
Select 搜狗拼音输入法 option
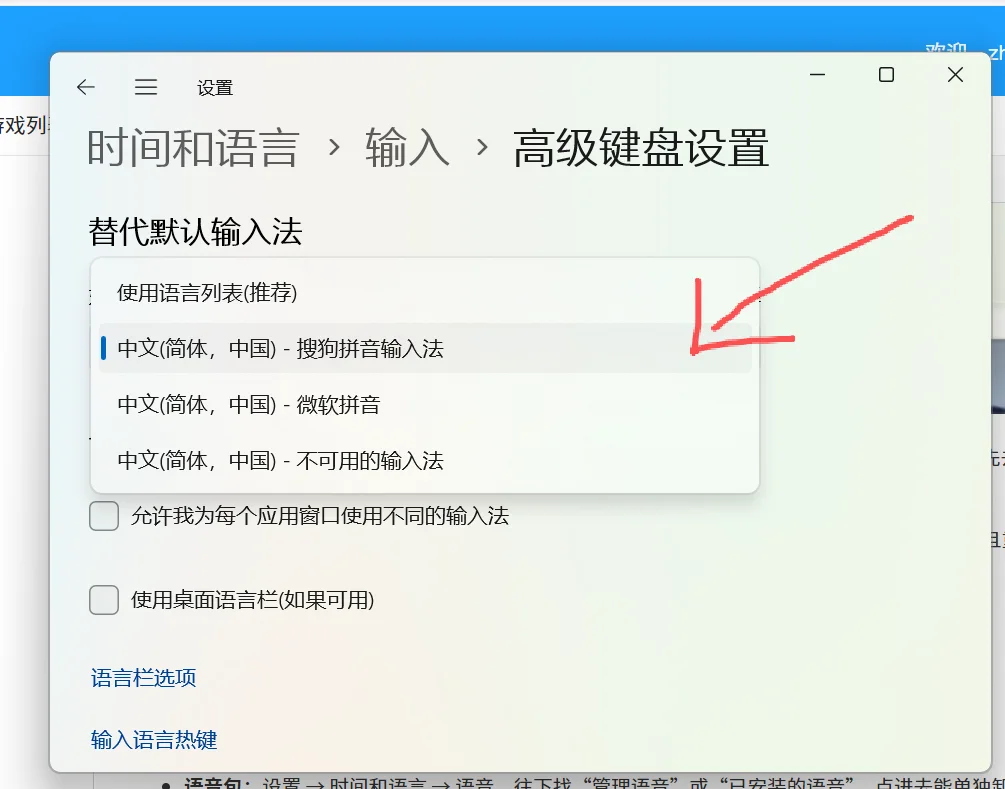pyautogui.click(x=425, y=349)
